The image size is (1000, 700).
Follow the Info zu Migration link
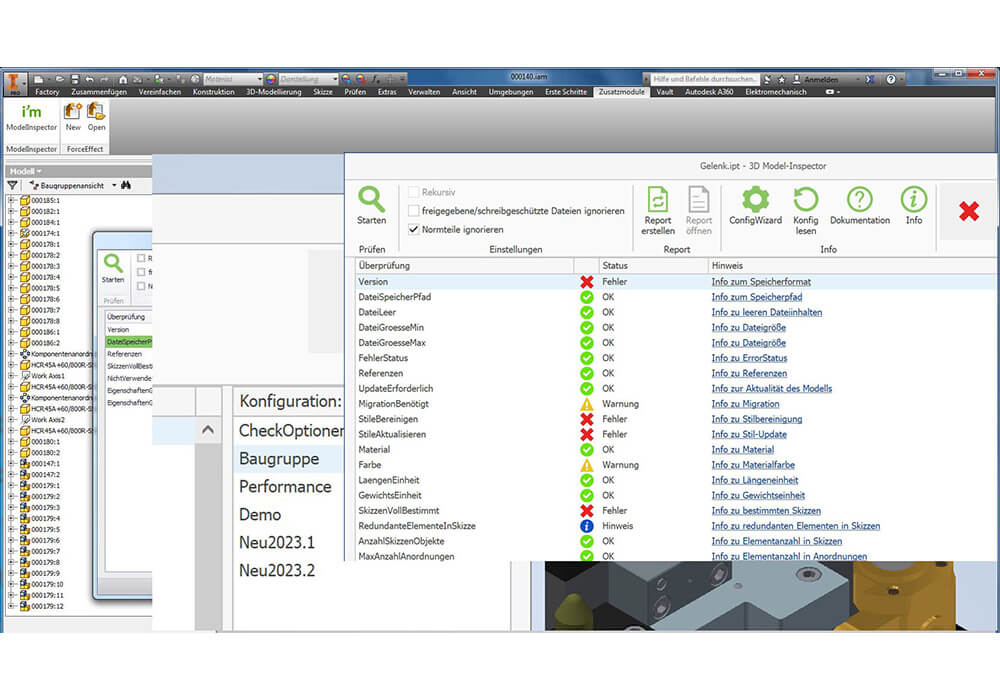coord(745,404)
